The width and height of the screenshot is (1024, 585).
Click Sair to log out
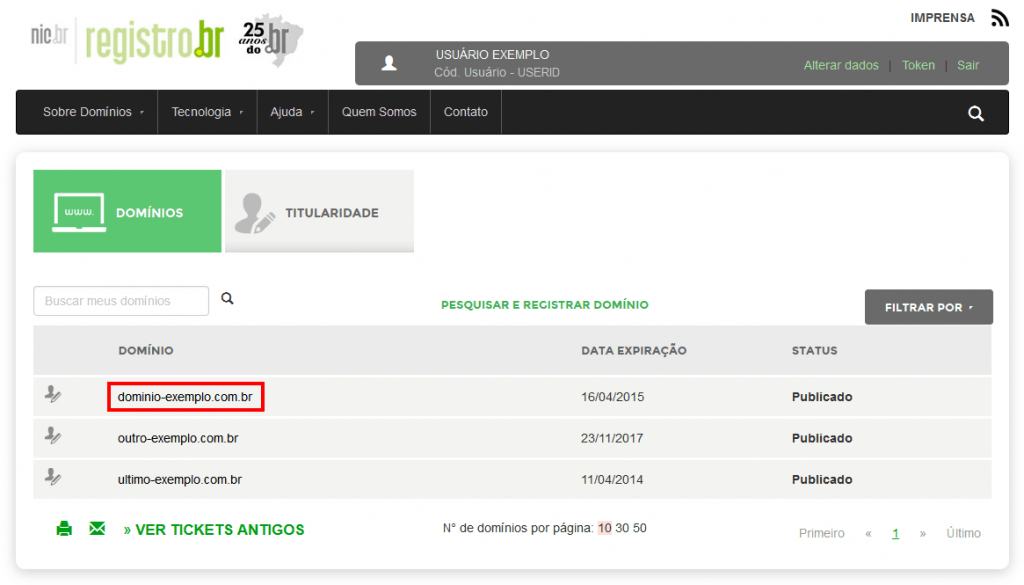968,65
